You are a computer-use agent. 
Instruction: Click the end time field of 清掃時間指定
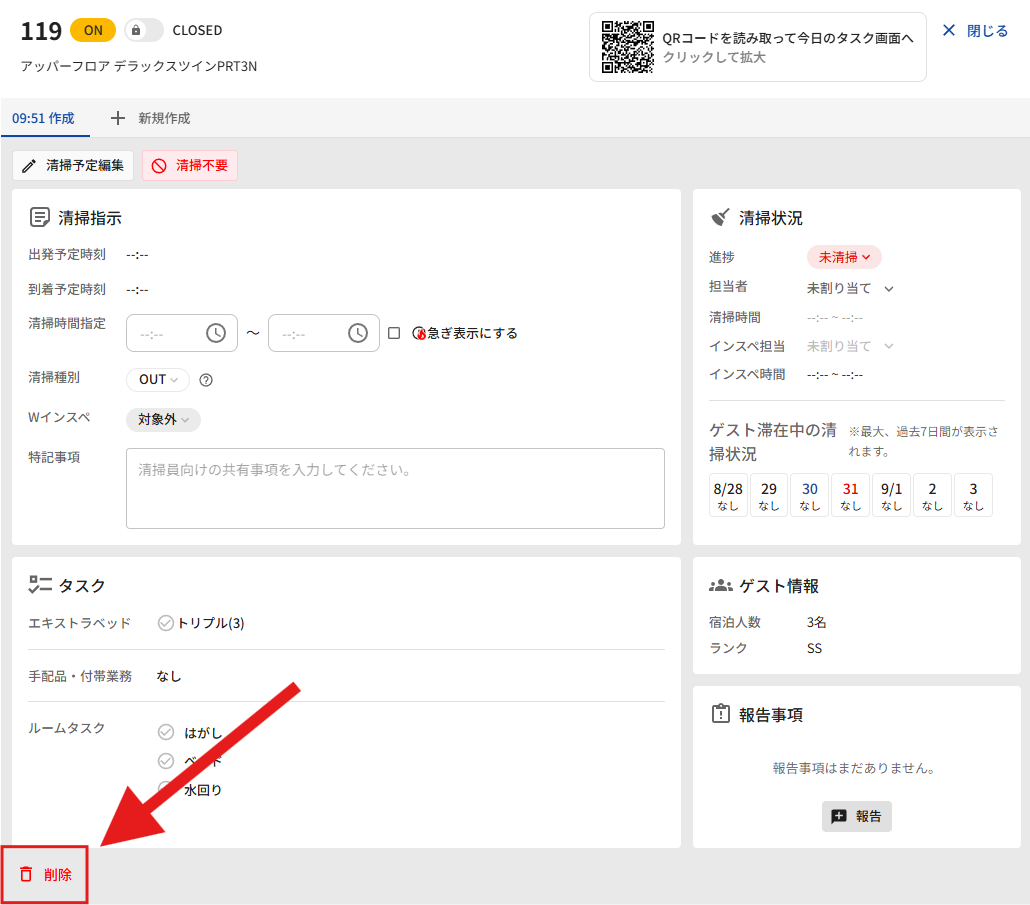coord(324,334)
